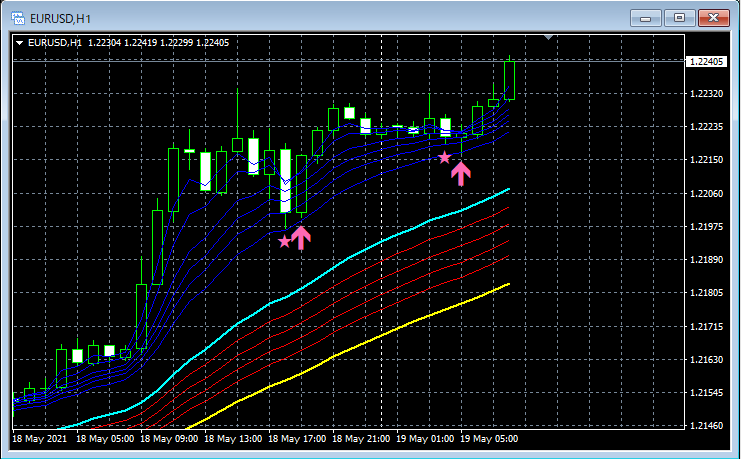
Task: Click the 1.21975 price scale label
Action: click(706, 226)
